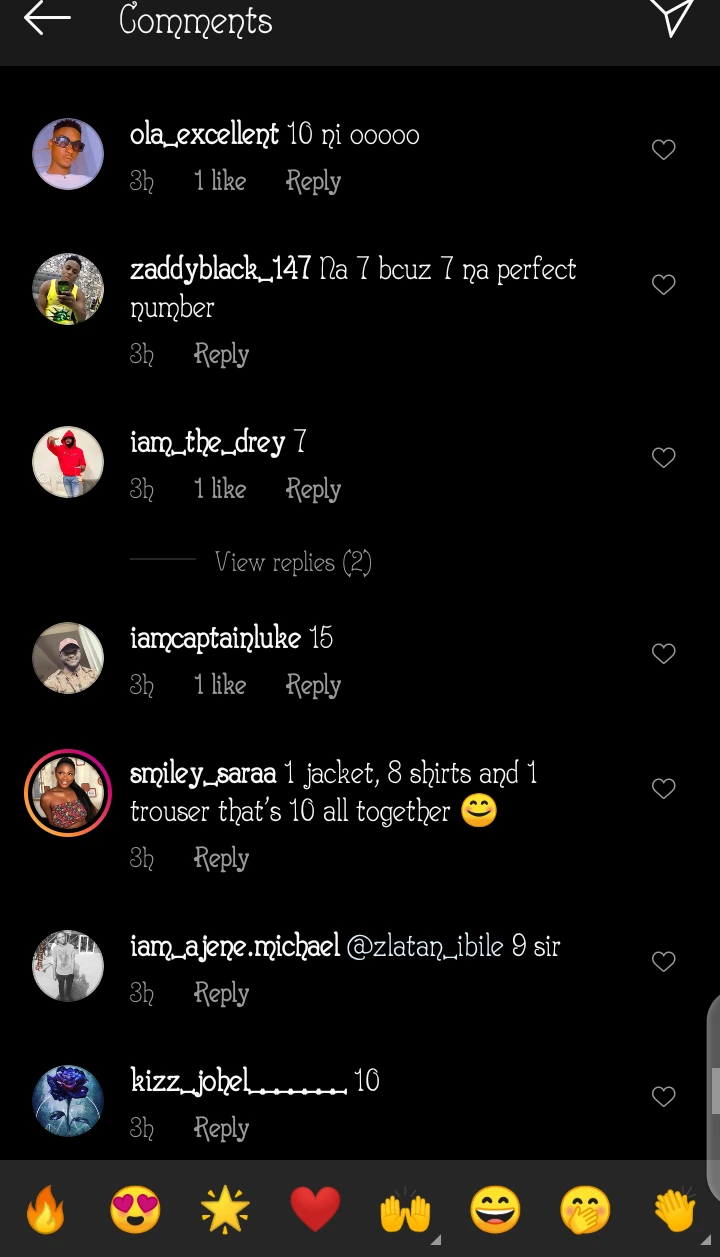Reply to kizz_johel's comment
The height and width of the screenshot is (1257, 720).
click(x=221, y=1129)
